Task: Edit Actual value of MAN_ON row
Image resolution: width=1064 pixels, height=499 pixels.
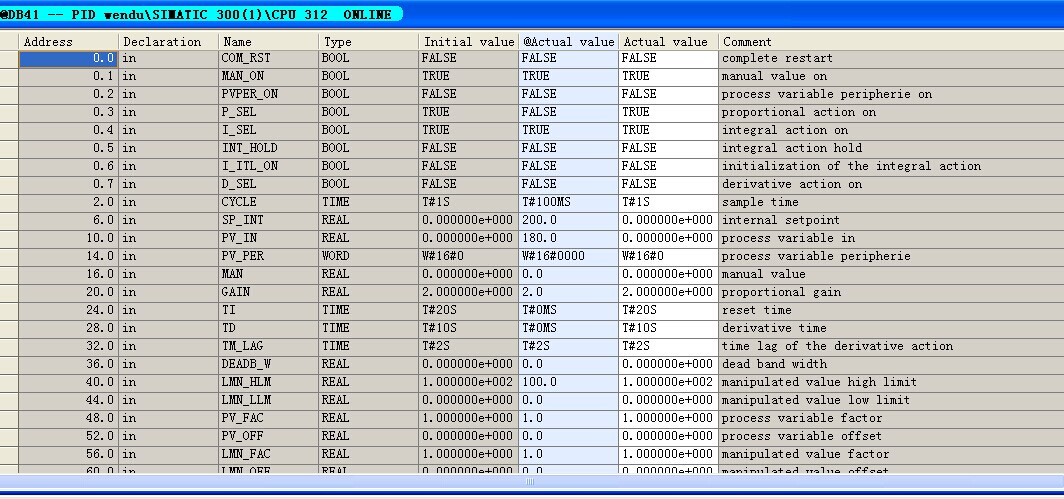Action: (668, 76)
